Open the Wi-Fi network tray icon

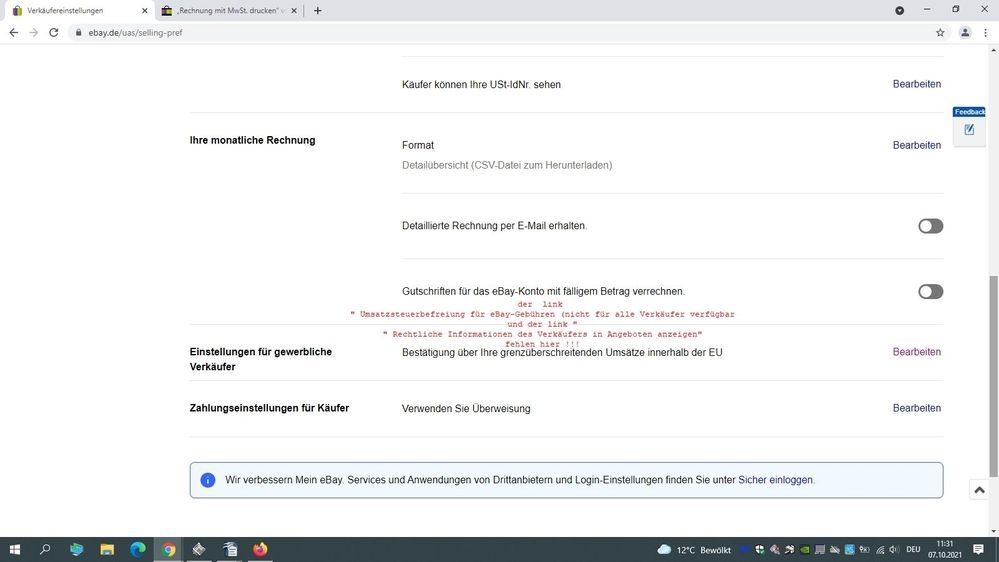(x=880, y=550)
